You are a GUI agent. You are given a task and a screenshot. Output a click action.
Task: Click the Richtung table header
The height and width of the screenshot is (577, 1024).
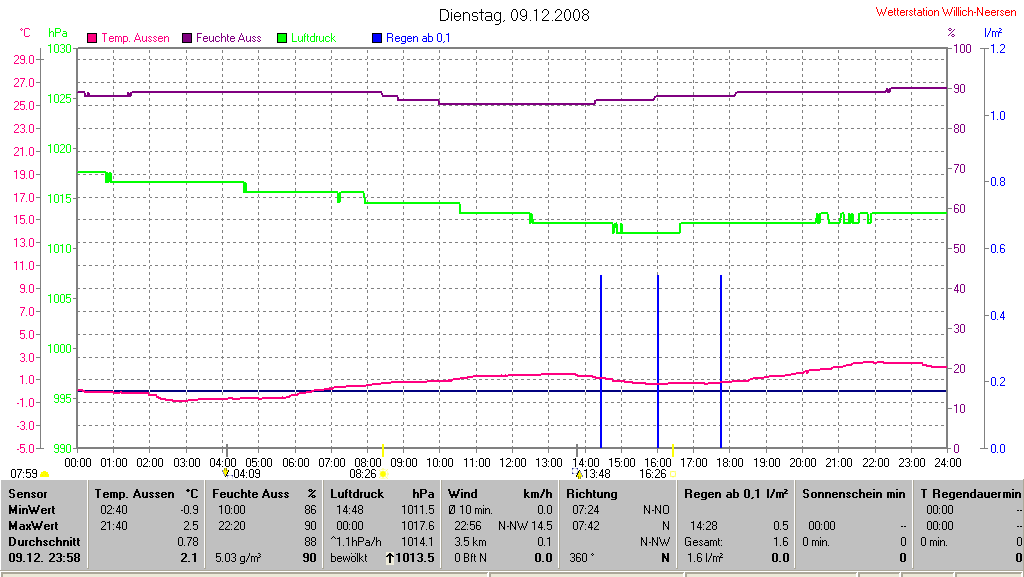(592, 494)
